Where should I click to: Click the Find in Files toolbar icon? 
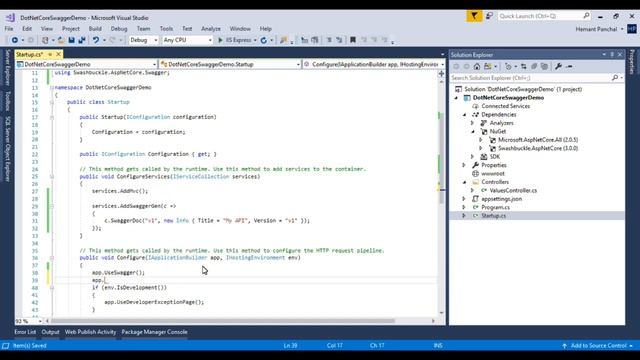(283, 40)
